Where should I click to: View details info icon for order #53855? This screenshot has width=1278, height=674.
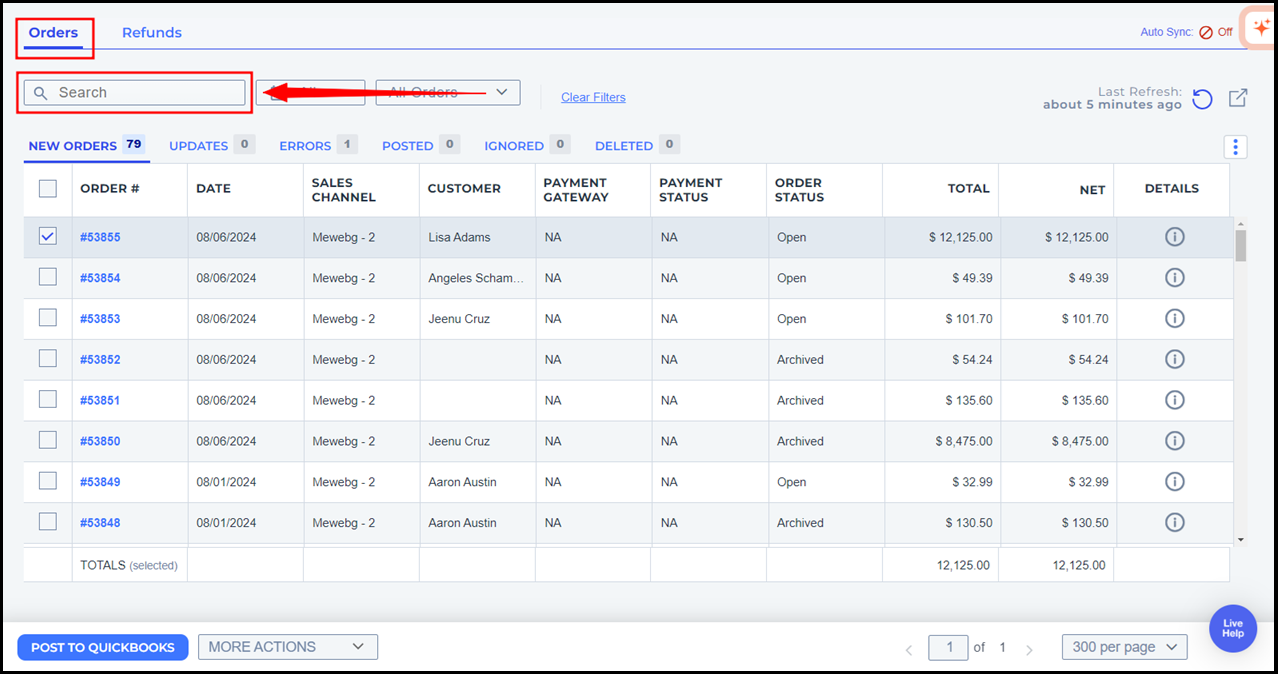(x=1175, y=237)
